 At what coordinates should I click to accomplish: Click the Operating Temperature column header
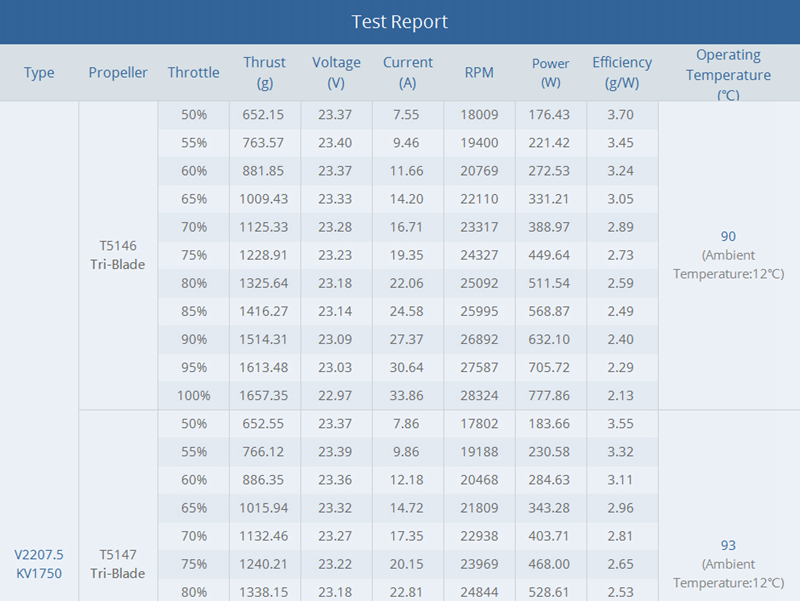728,74
